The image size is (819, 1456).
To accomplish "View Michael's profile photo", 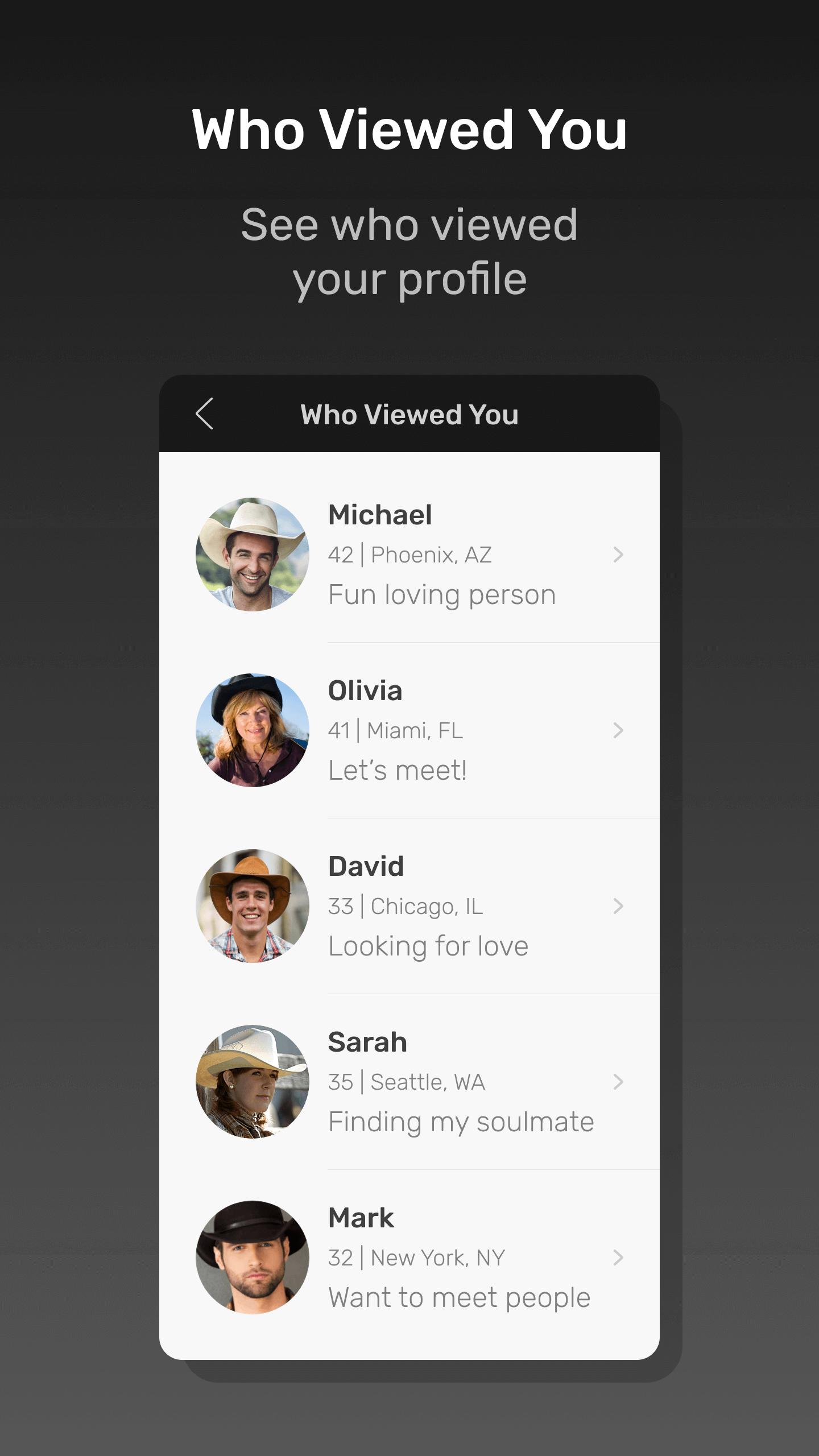I will [x=253, y=555].
